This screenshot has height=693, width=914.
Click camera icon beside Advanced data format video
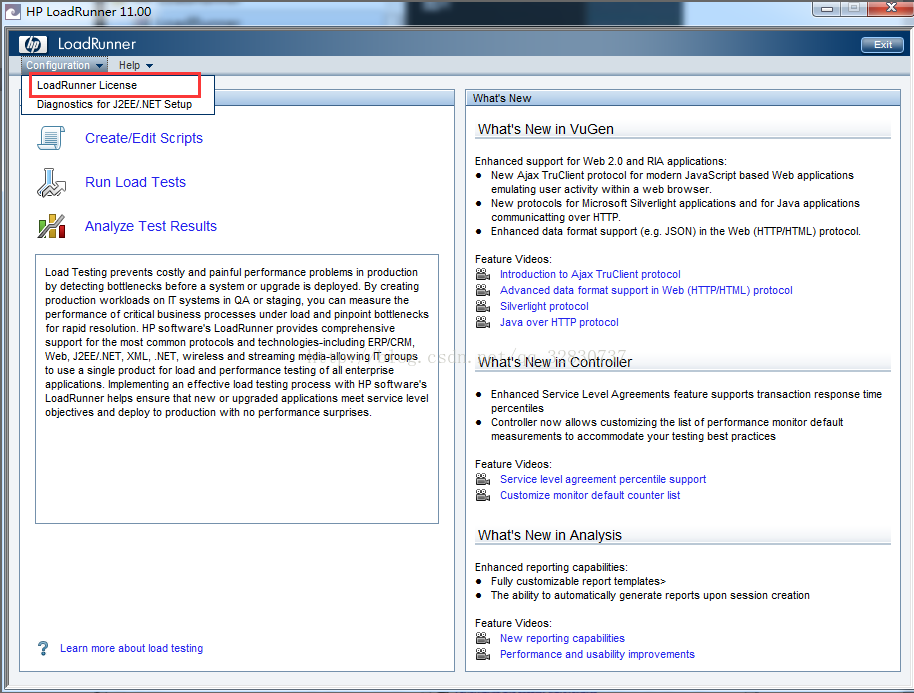click(483, 290)
